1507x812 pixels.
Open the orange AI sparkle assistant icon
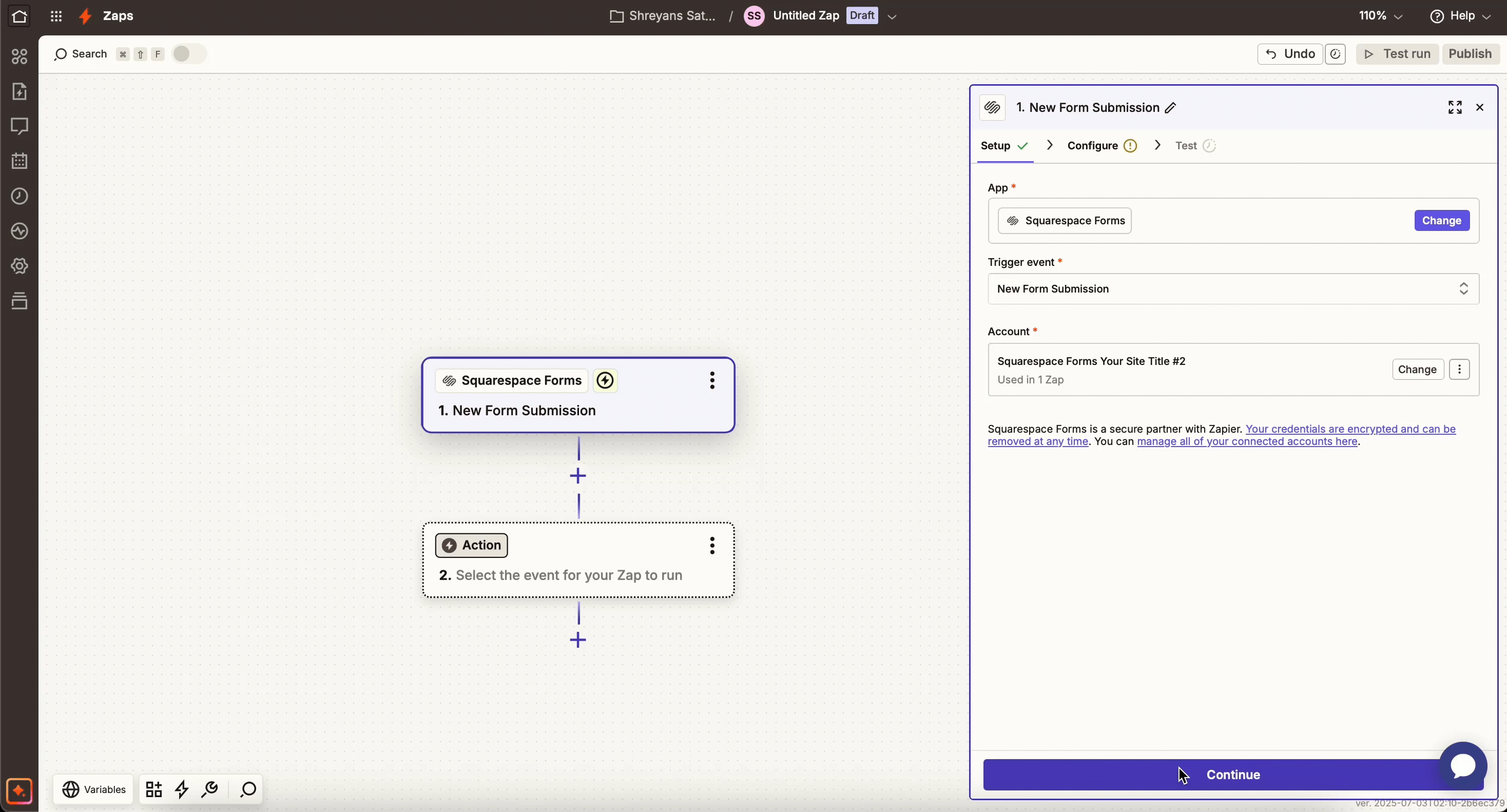click(x=20, y=791)
